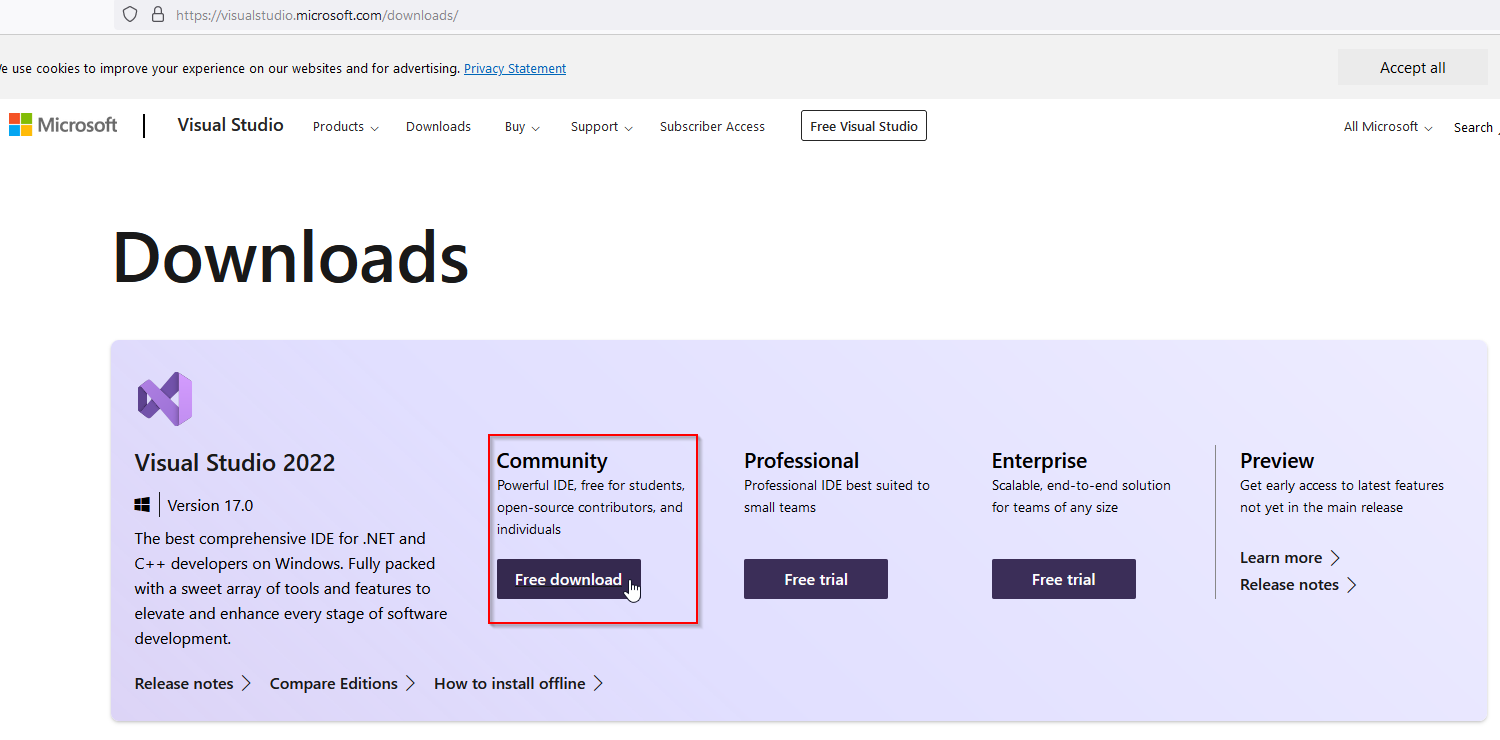Open the Support menu

click(600, 126)
